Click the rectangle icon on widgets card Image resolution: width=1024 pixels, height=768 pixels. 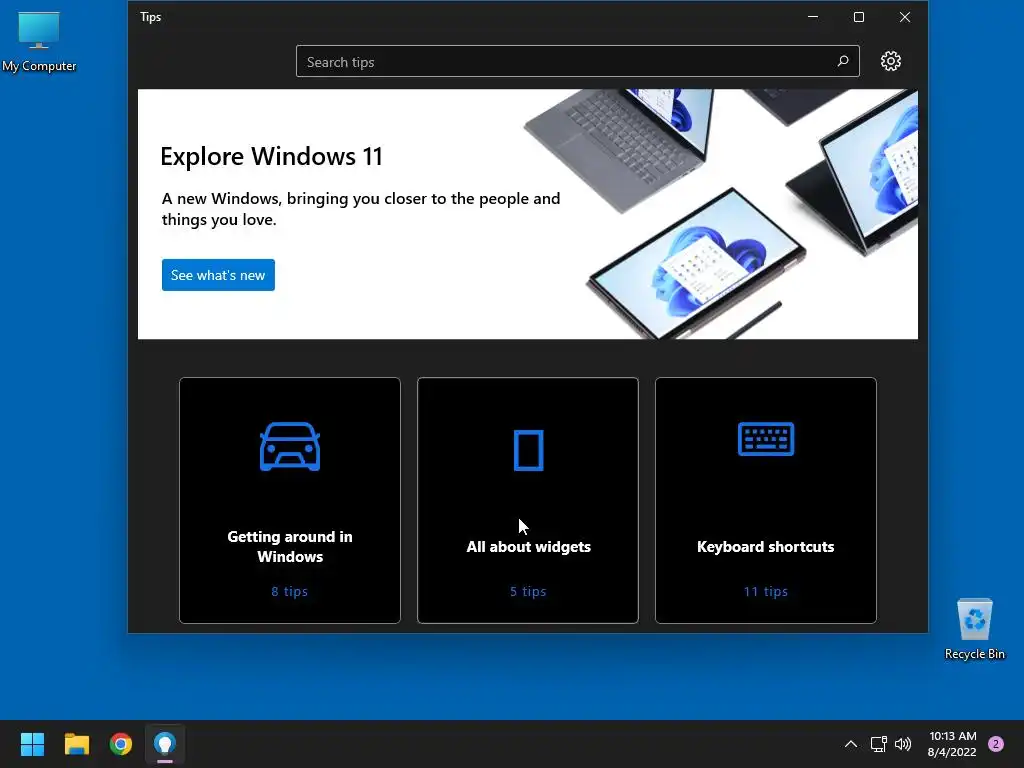(528, 450)
